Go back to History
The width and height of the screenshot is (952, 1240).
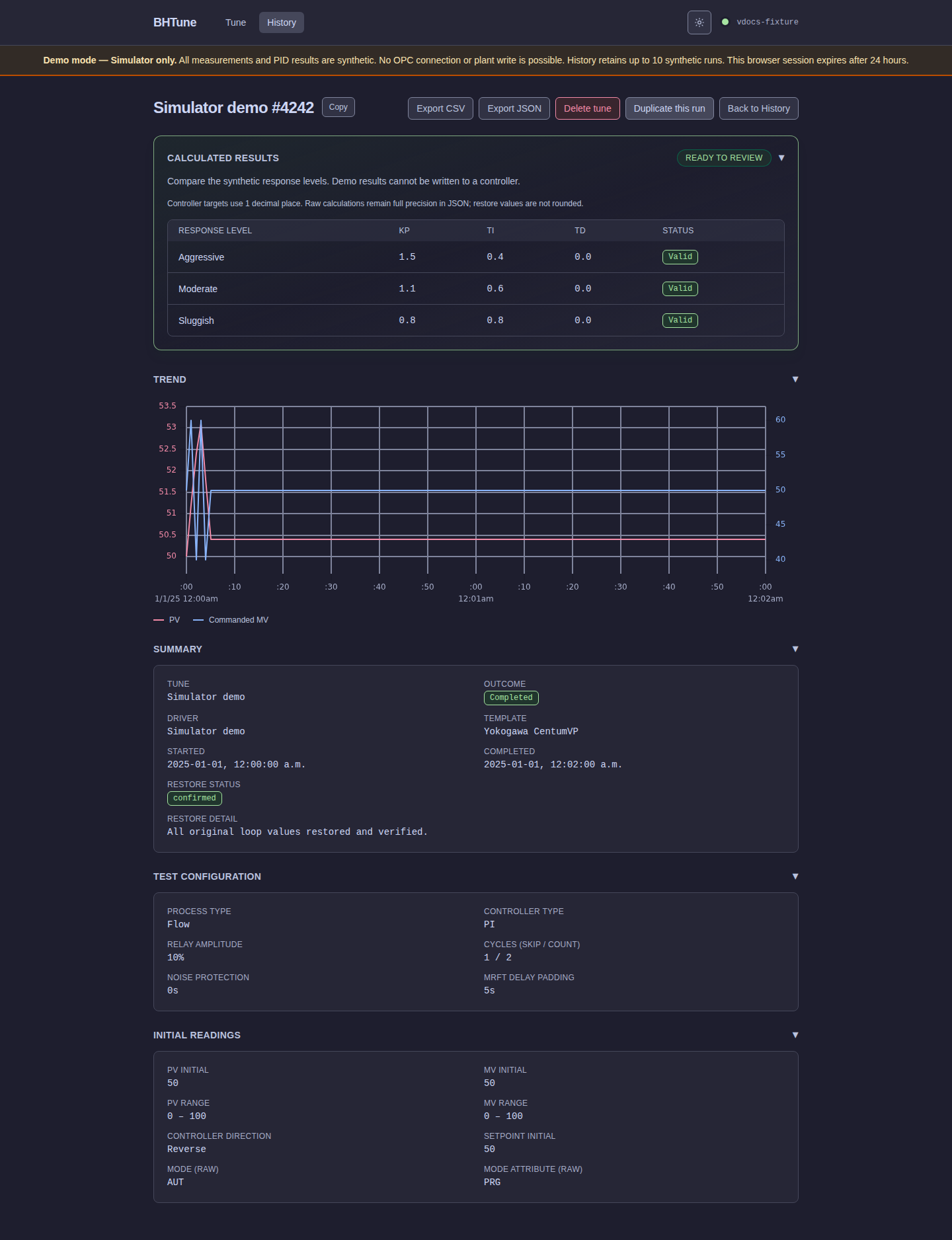(759, 108)
